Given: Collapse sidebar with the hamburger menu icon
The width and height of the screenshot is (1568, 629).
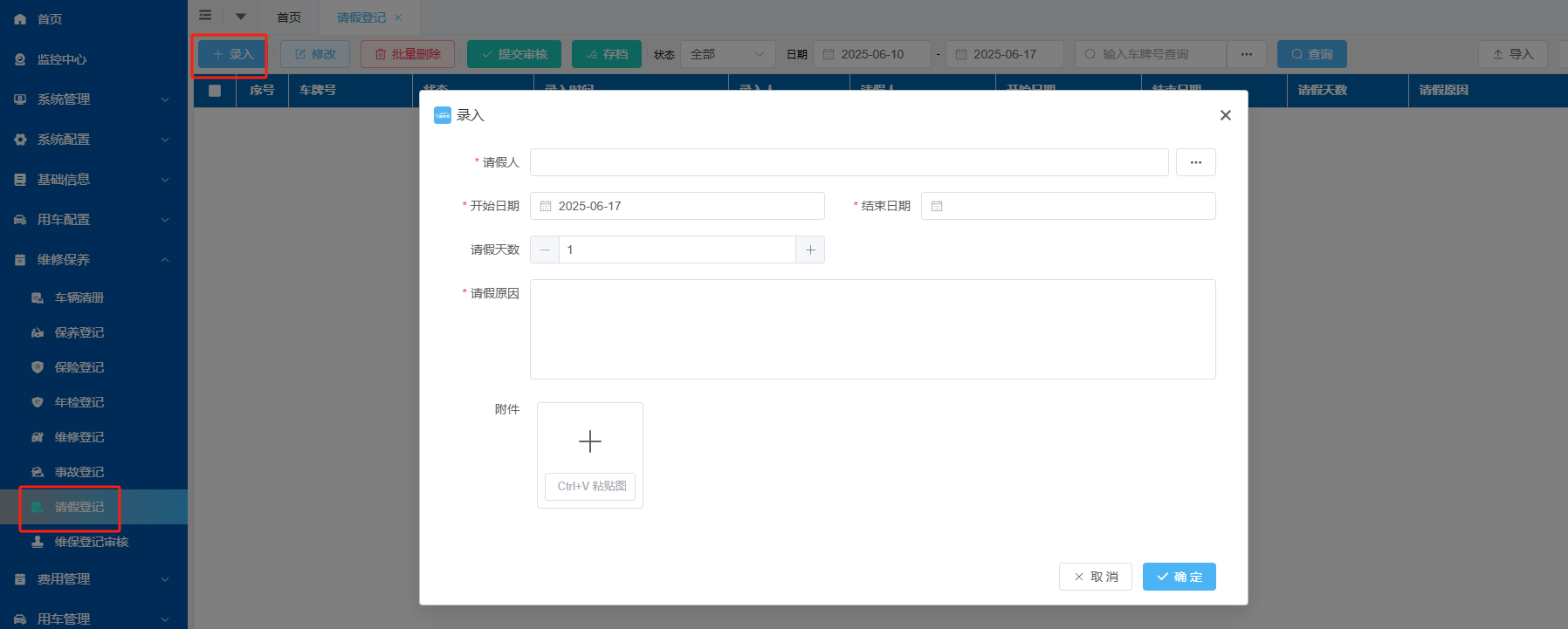Looking at the screenshot, I should click(205, 16).
